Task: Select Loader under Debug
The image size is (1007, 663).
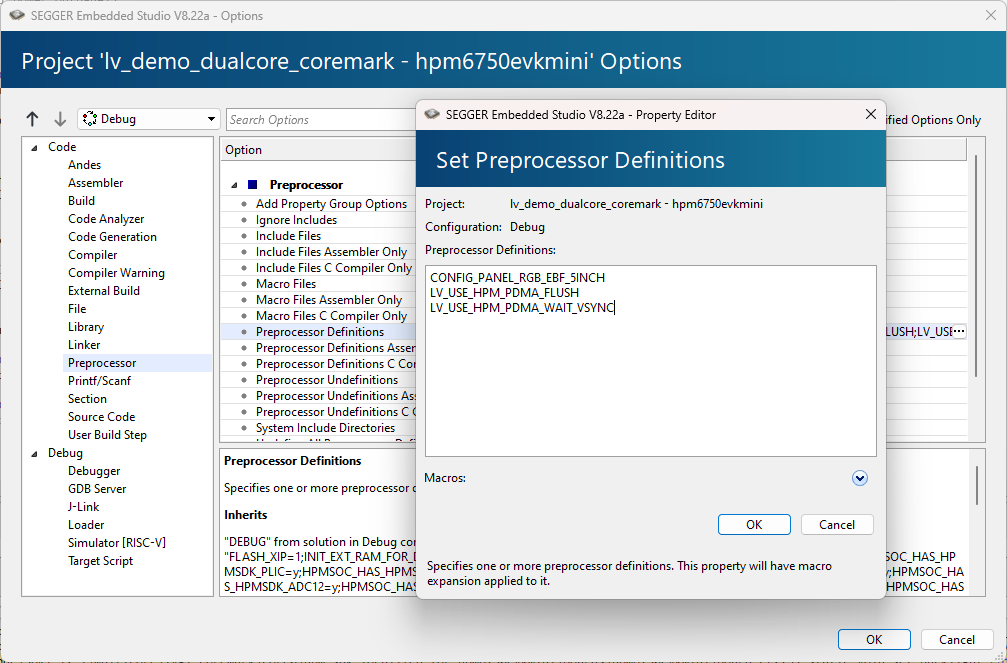Action: pos(86,525)
